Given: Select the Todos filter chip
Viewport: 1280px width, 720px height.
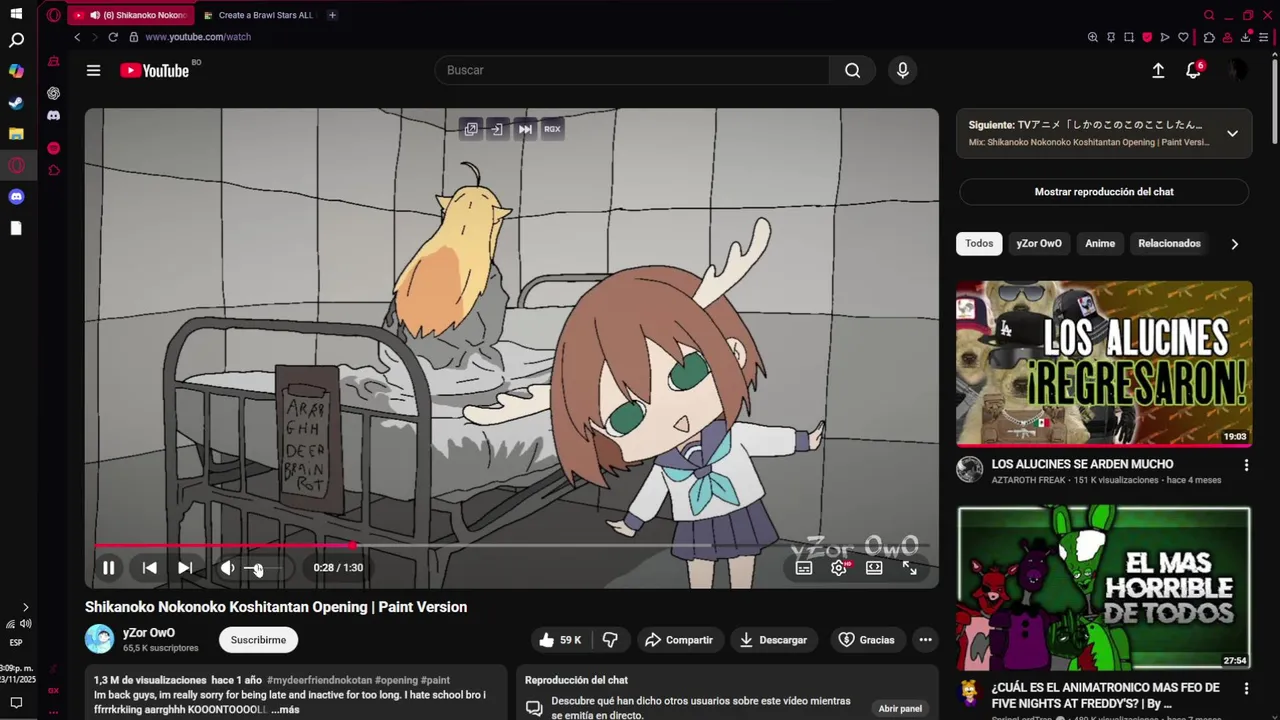Looking at the screenshot, I should coord(979,243).
